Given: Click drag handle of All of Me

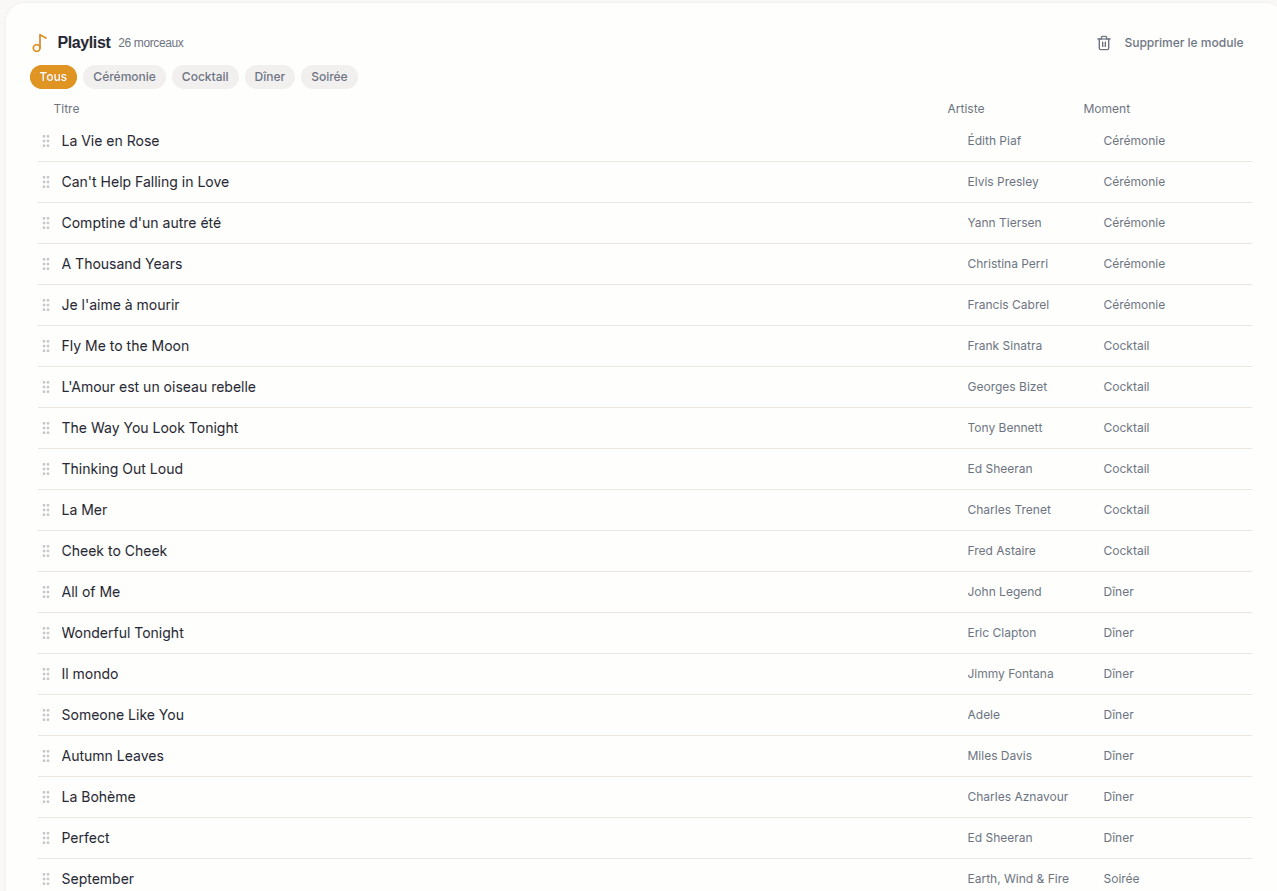Looking at the screenshot, I should (x=46, y=592).
